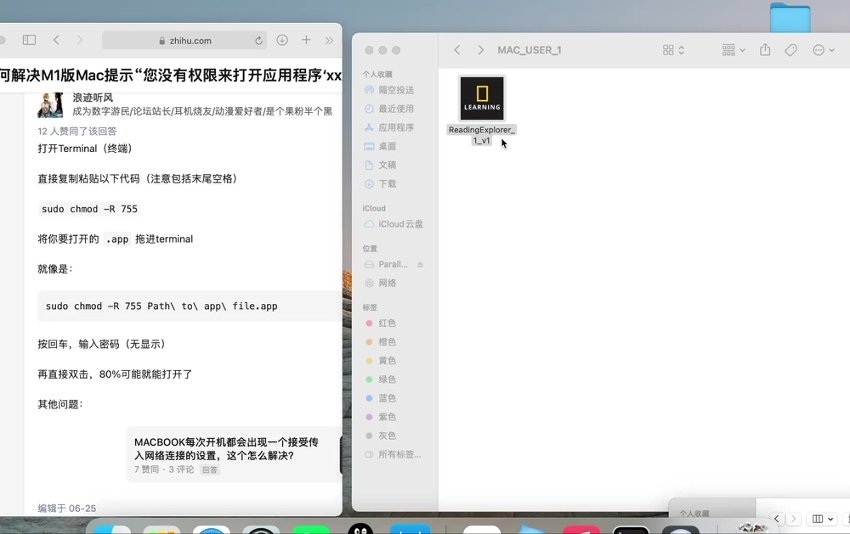850x534 pixels.
Task: Open the author name 浪迹听风
Action: (x=93, y=98)
